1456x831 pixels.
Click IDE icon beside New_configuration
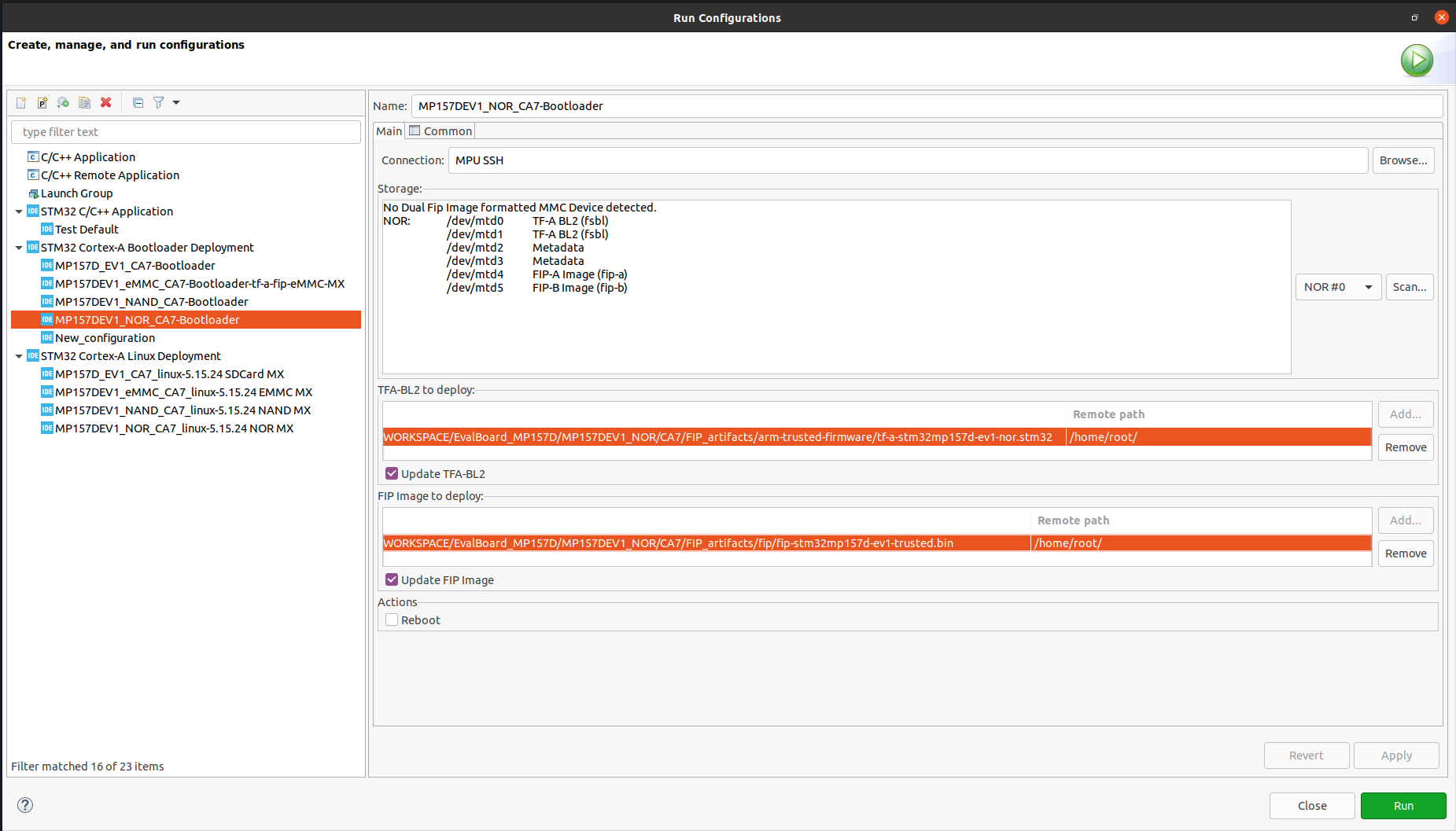pyautogui.click(x=47, y=337)
